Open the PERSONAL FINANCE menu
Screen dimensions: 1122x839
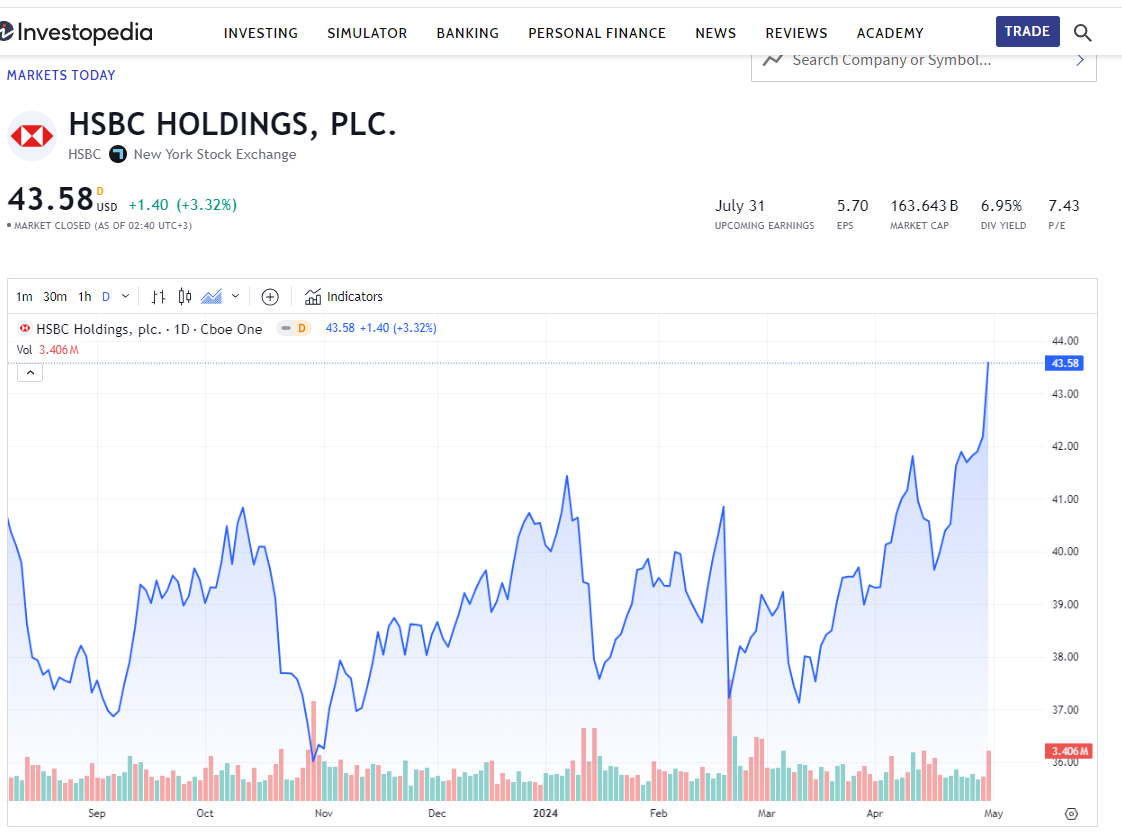click(x=597, y=33)
